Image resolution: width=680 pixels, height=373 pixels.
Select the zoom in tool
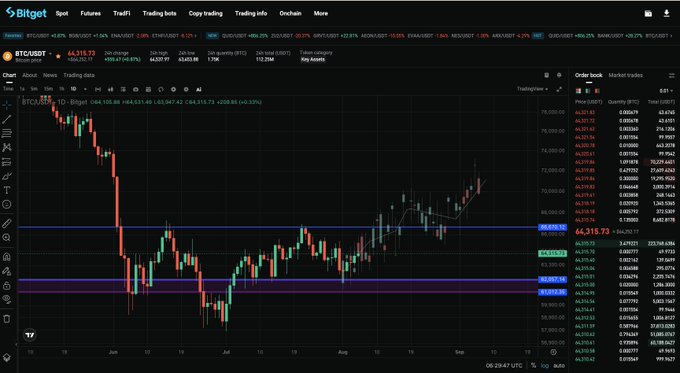tap(7, 238)
